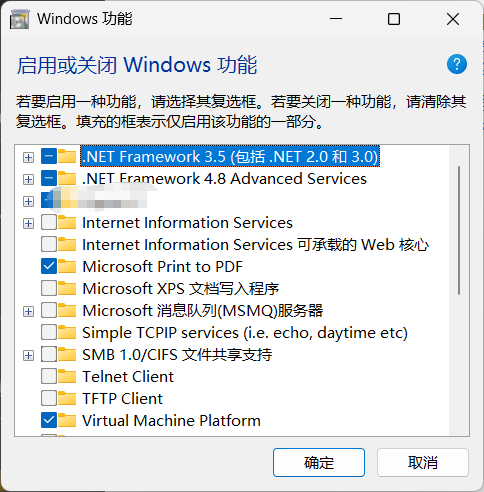Click the folder icon beside Virtual Machine Platform
Screen dimensions: 484x492
(67, 421)
